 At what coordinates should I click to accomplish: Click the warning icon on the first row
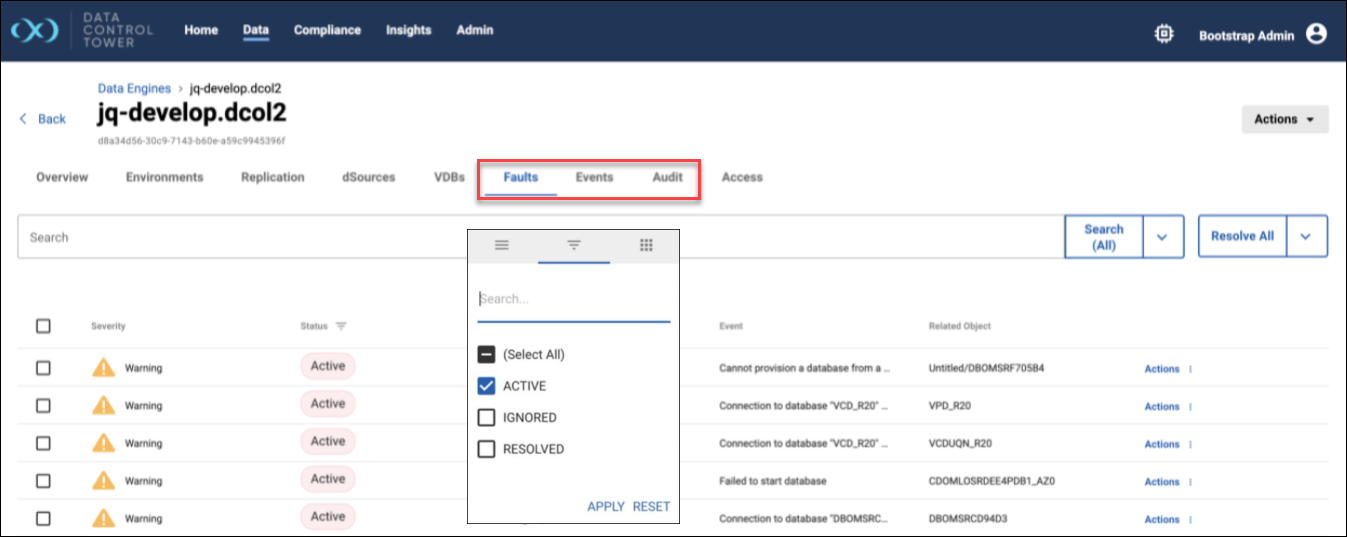pyautogui.click(x=104, y=368)
